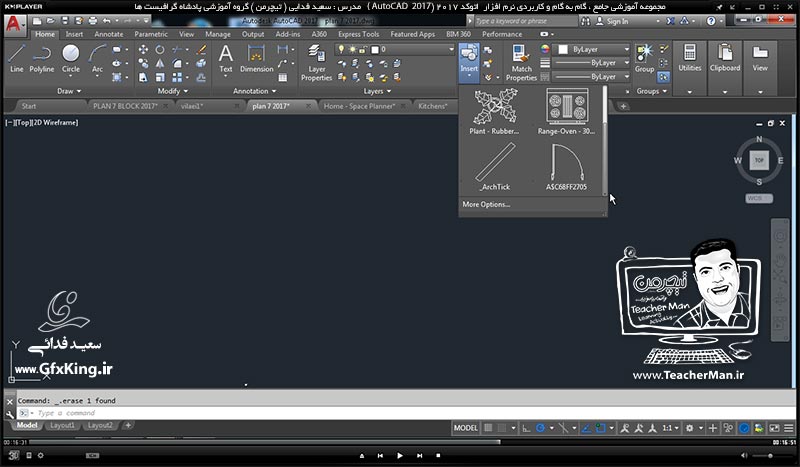Expand the Draw panel
Image resolution: width=800 pixels, height=467 pixels.
coord(69,91)
